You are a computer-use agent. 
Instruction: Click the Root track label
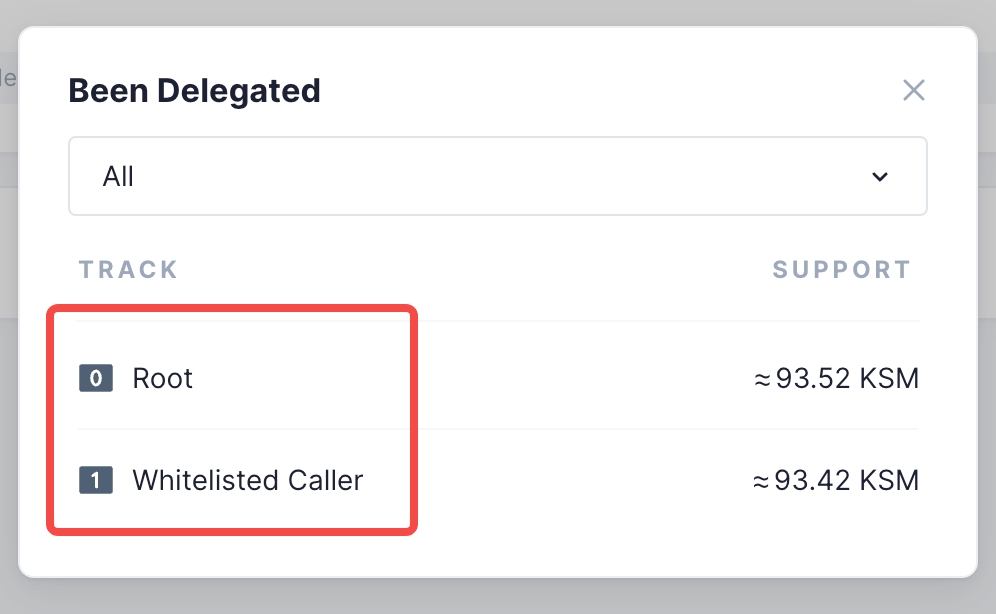[x=163, y=378]
